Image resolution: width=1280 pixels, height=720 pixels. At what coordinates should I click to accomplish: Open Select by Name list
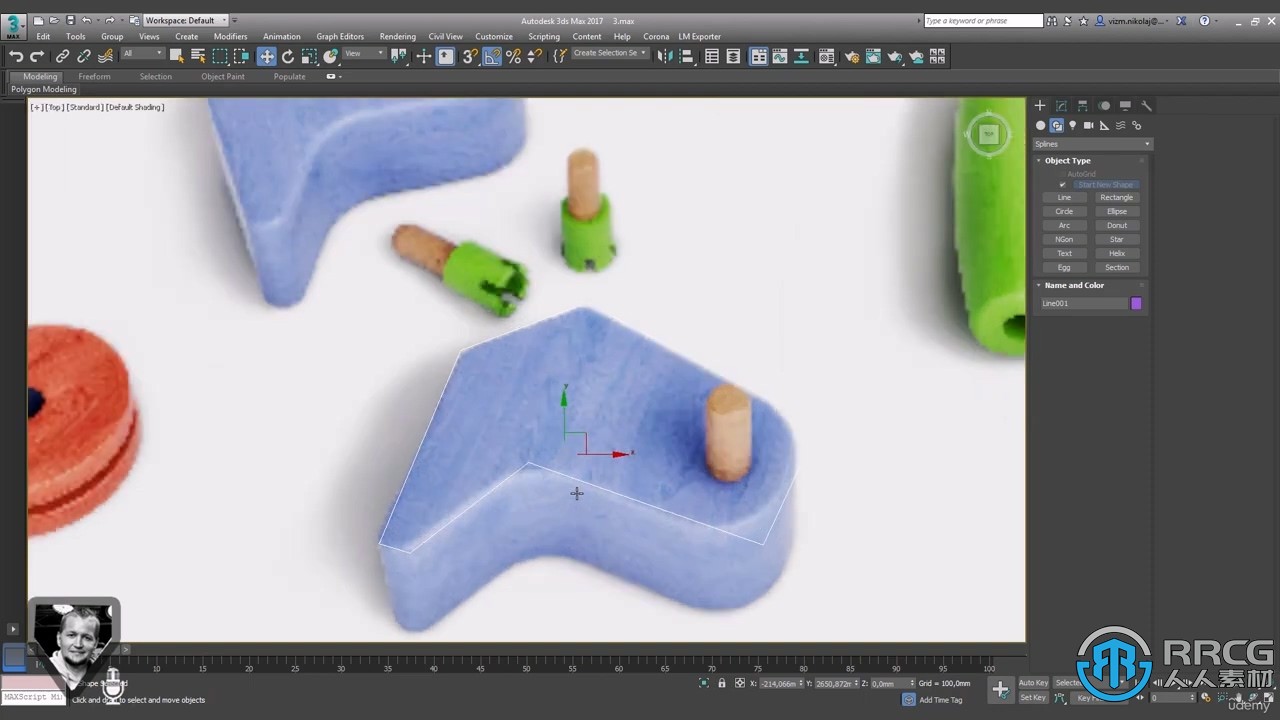[198, 57]
